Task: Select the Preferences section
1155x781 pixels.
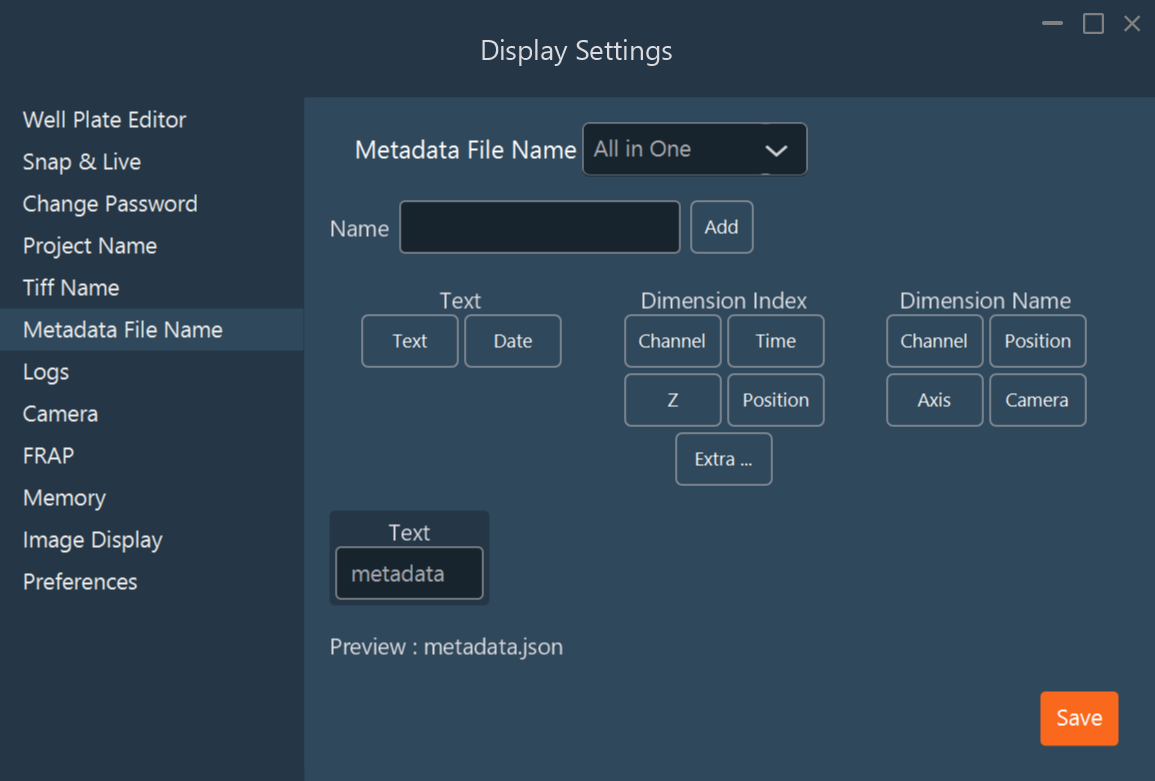Action: (79, 581)
